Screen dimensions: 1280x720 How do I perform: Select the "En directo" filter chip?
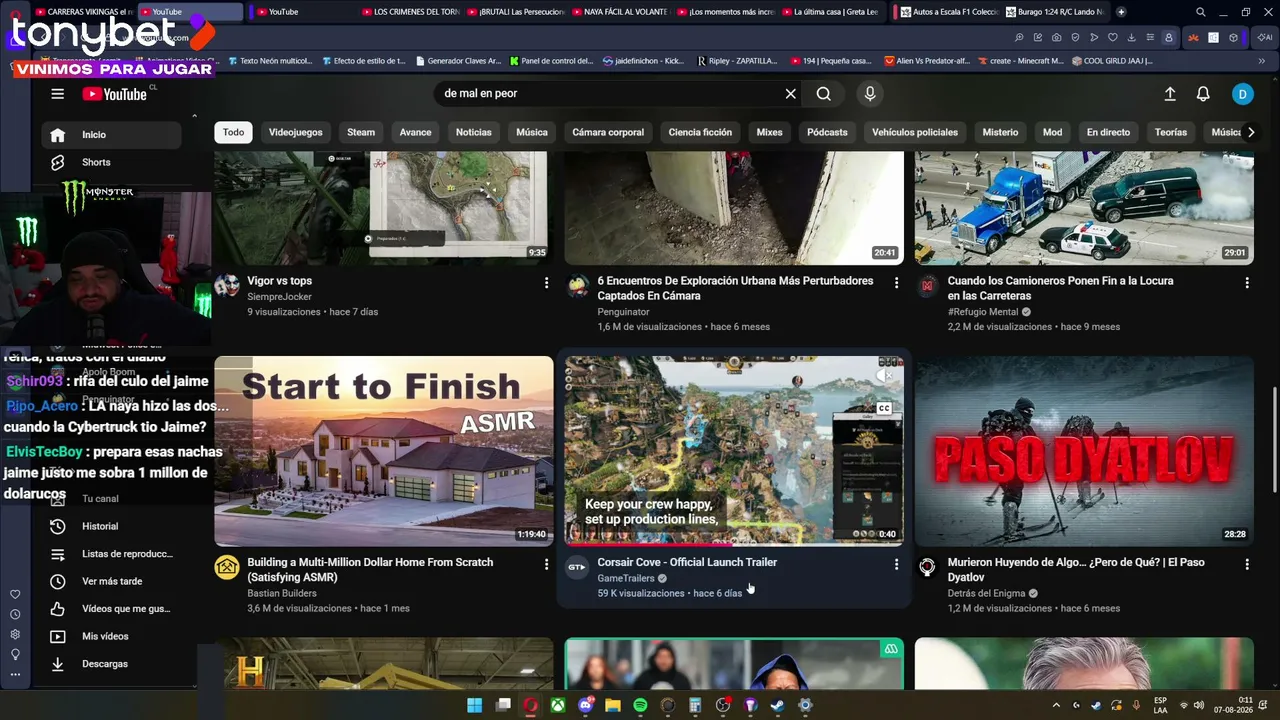point(1108,132)
